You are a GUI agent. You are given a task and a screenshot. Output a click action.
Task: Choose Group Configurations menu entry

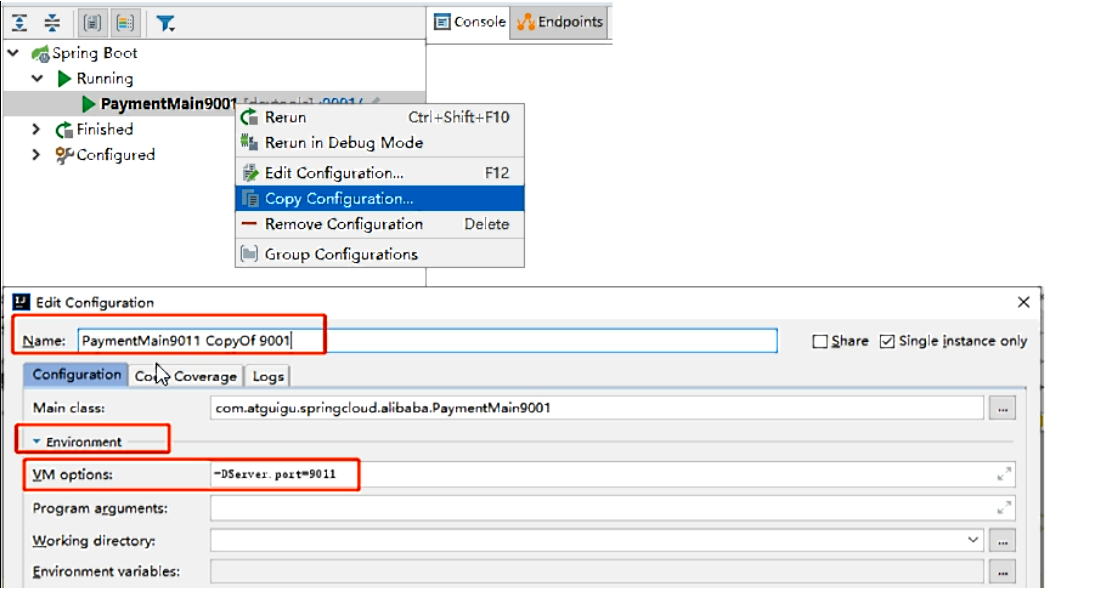pyautogui.click(x=380, y=254)
